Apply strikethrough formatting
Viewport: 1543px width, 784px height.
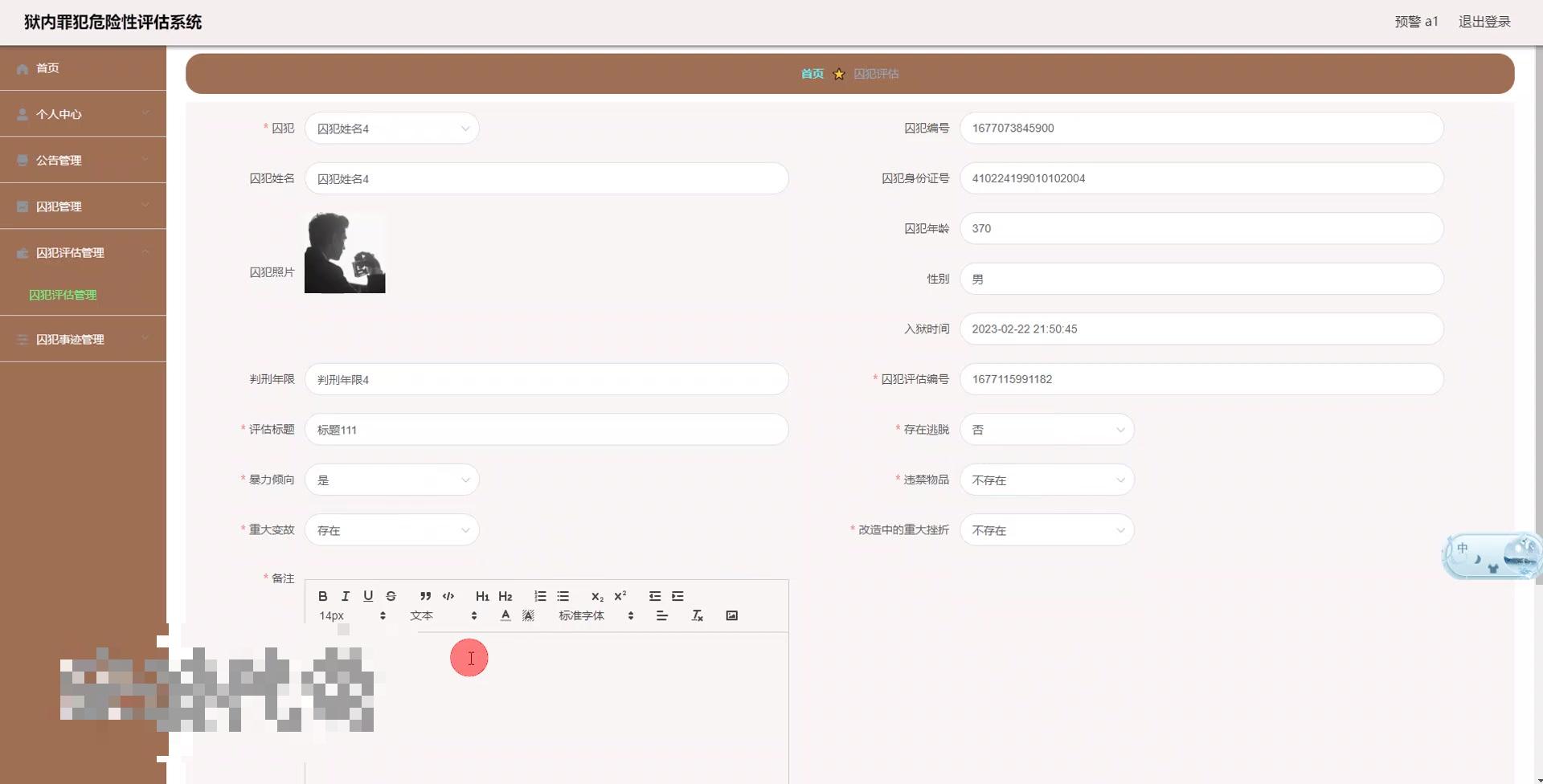391,596
